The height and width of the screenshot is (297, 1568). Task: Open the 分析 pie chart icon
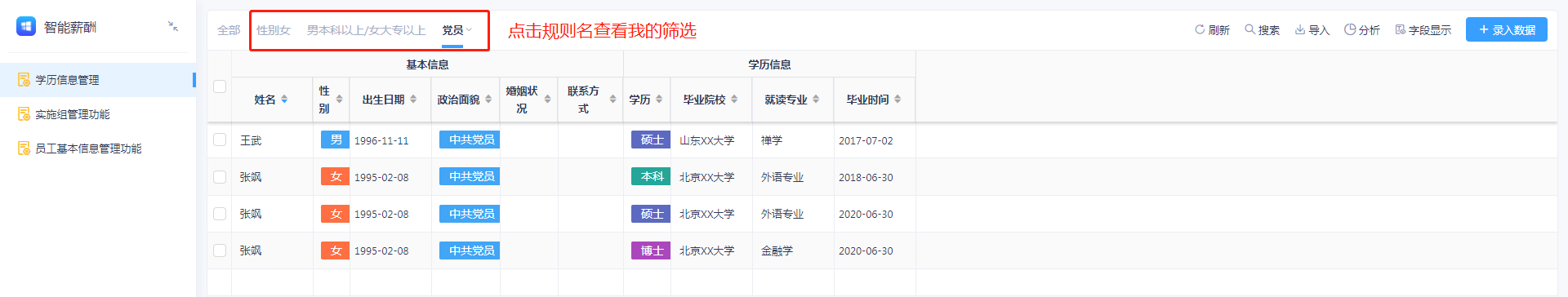pyautogui.click(x=1350, y=29)
